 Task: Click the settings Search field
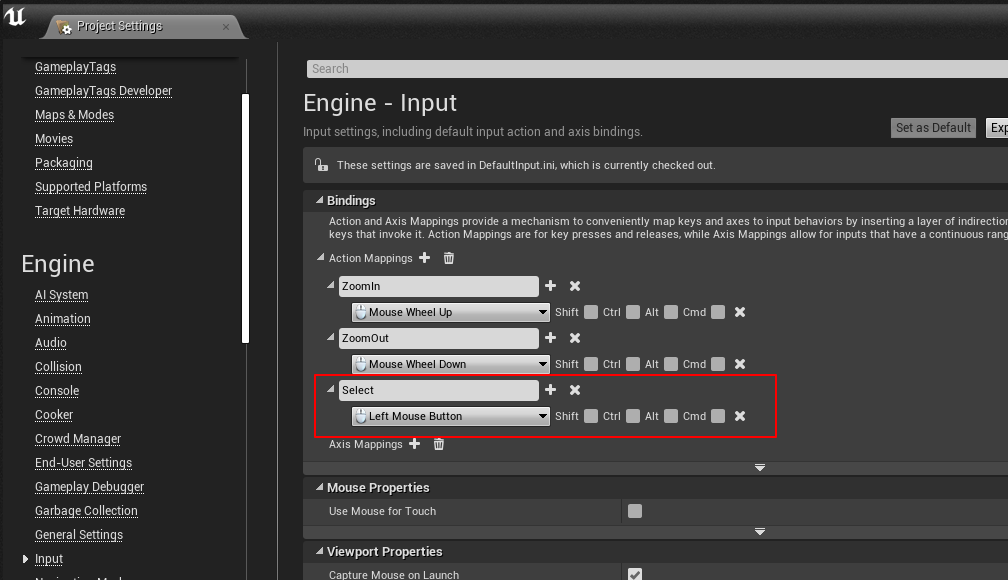point(657,69)
